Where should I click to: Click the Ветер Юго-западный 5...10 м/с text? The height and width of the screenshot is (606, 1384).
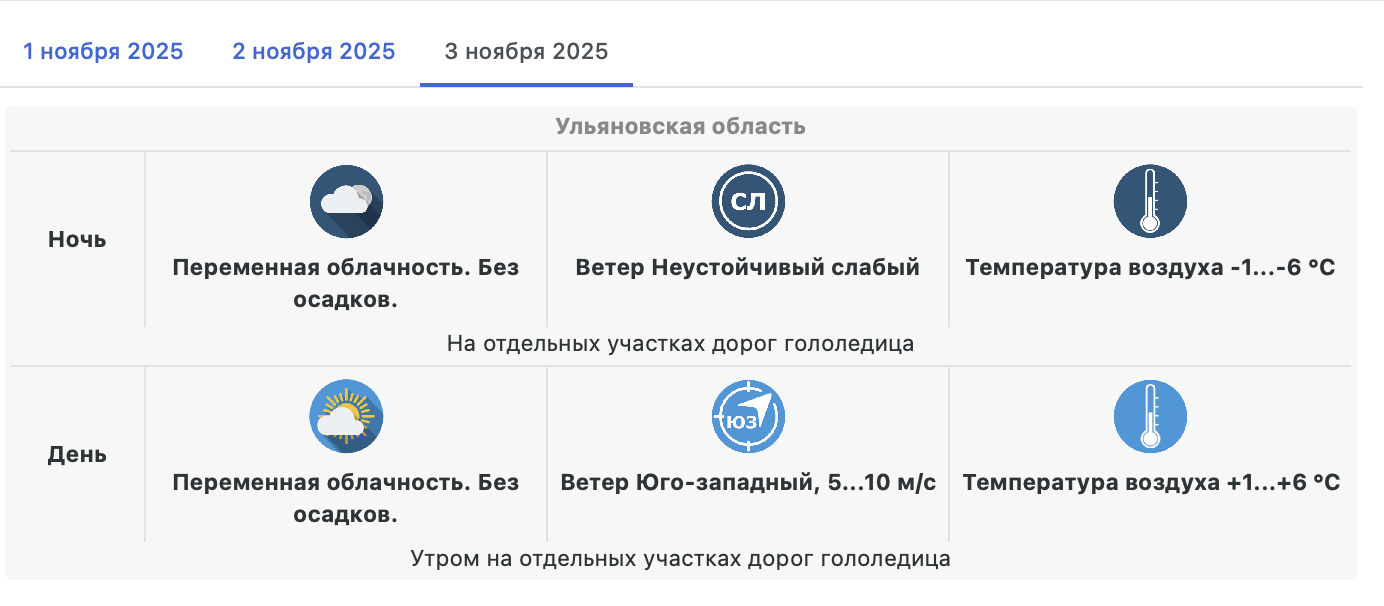748,483
